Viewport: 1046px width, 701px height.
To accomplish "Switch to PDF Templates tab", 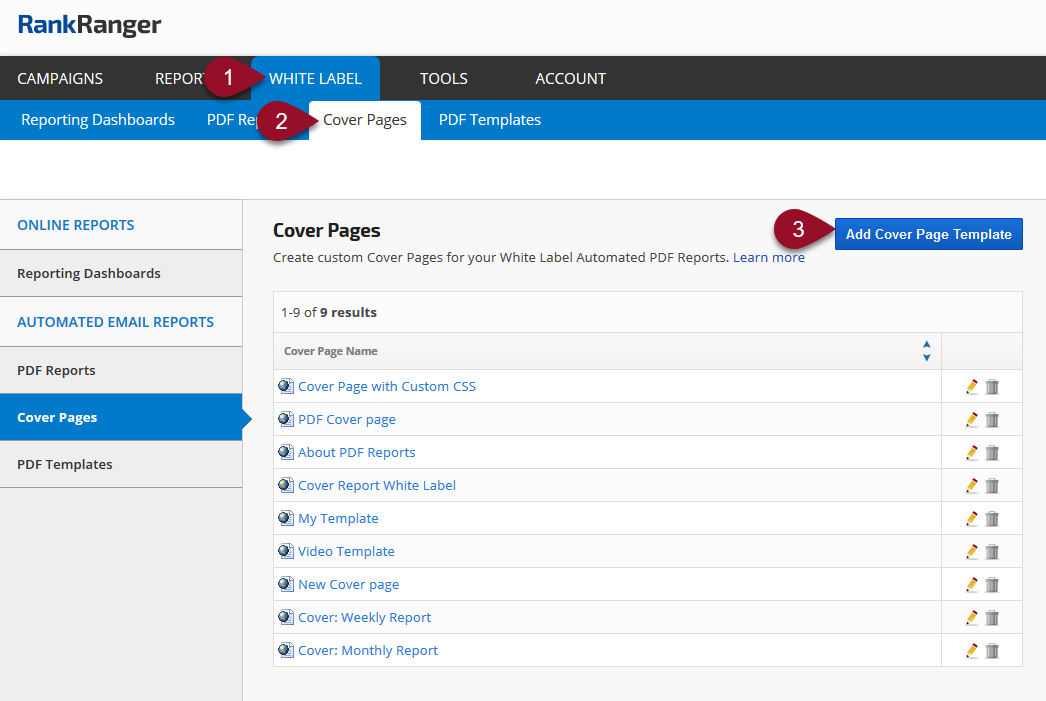I will click(x=490, y=120).
